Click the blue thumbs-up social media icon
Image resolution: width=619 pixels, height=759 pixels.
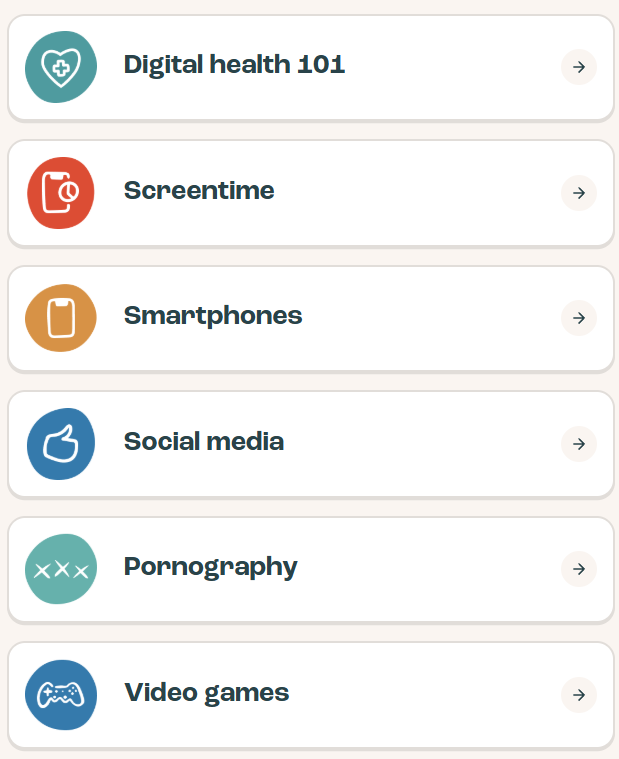tap(61, 444)
